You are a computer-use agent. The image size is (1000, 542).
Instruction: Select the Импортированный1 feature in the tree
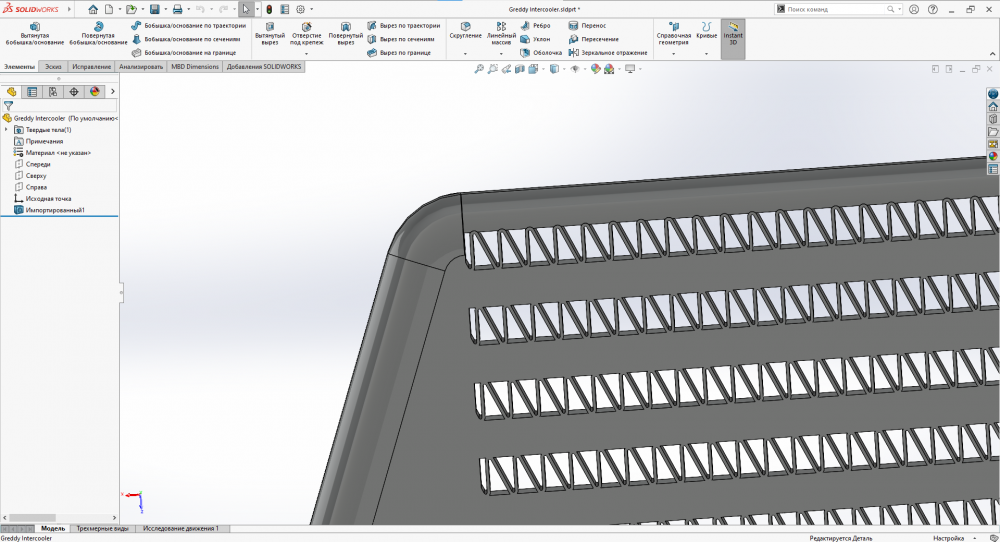coord(55,210)
